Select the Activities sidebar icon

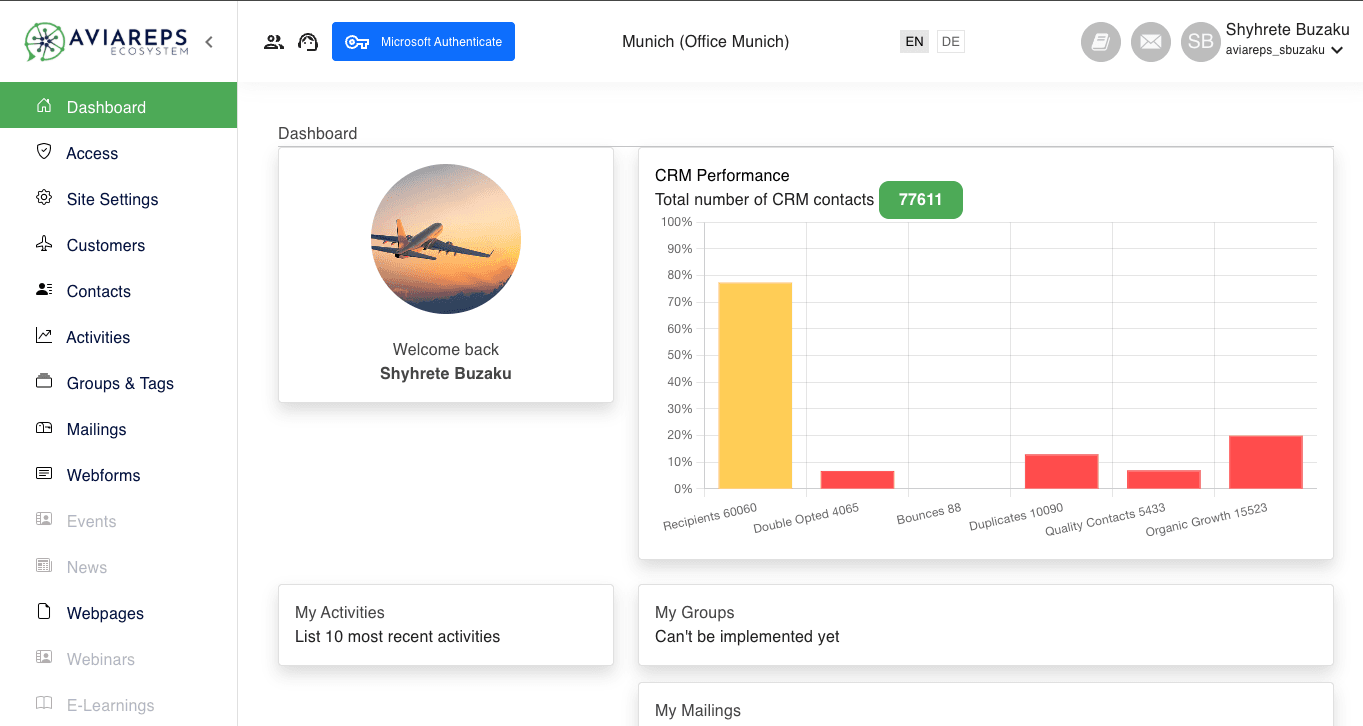coord(44,336)
